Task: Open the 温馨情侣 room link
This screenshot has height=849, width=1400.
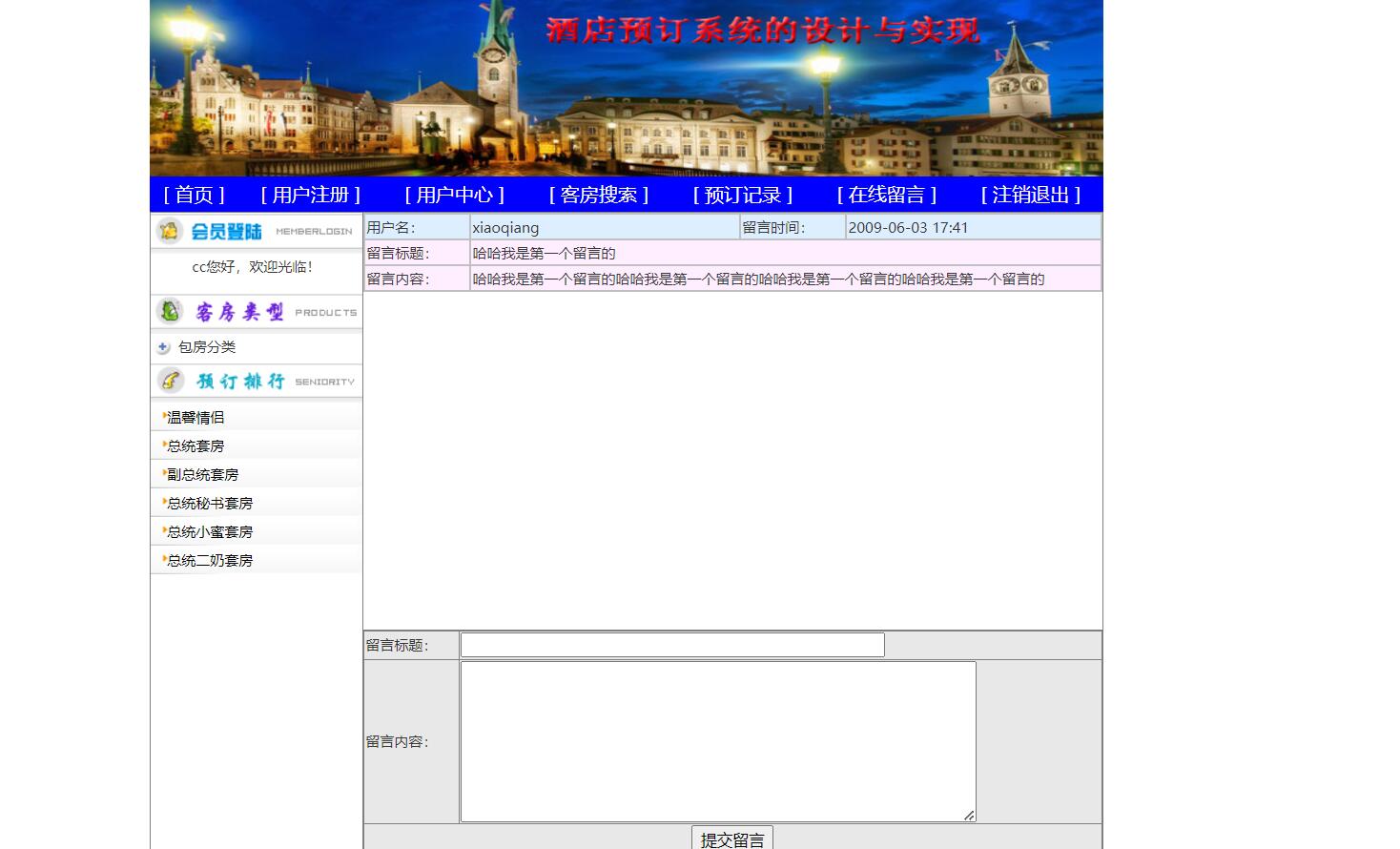Action: coord(196,417)
